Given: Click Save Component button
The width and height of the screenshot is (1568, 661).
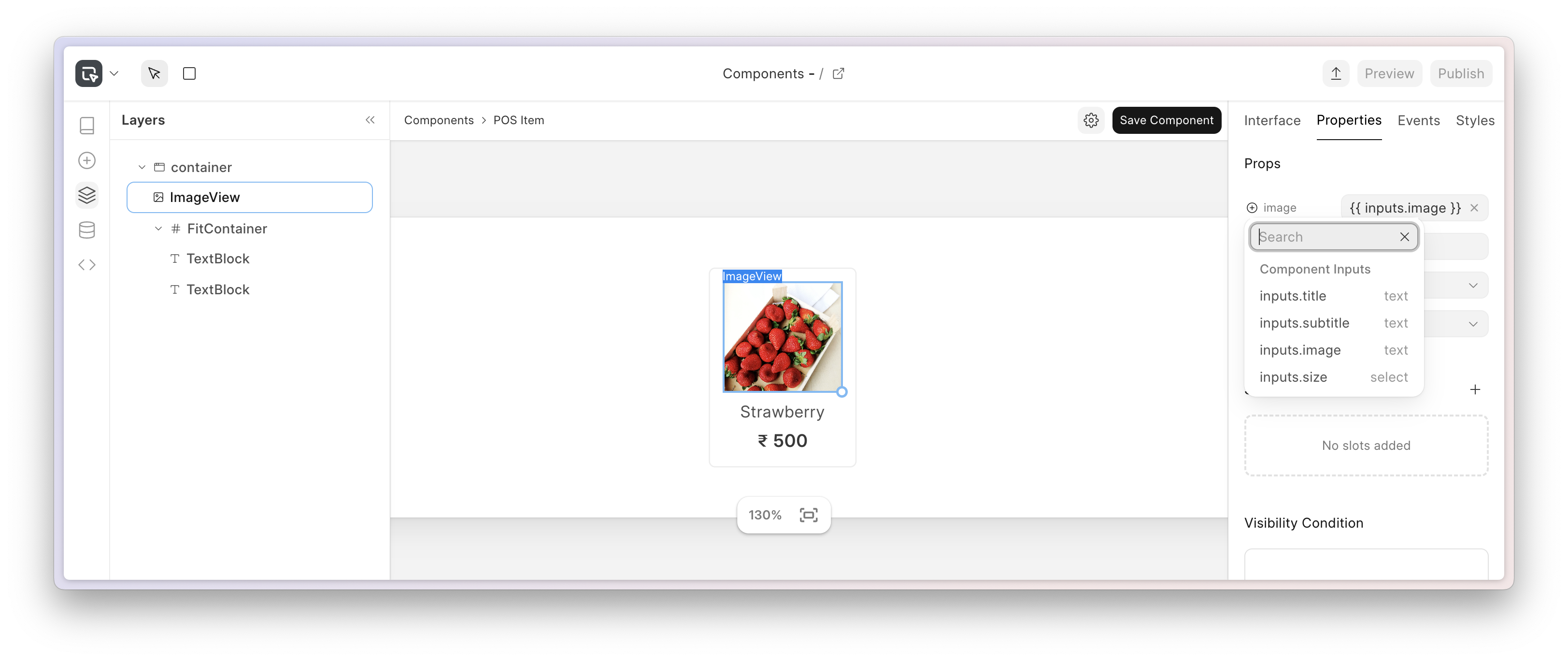Looking at the screenshot, I should click(1166, 120).
